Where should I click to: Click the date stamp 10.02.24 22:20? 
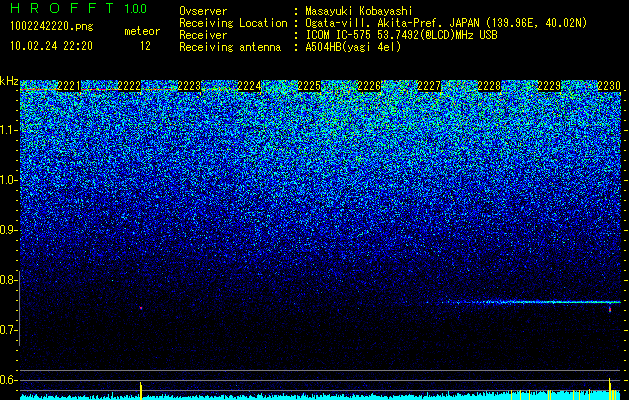51,46
